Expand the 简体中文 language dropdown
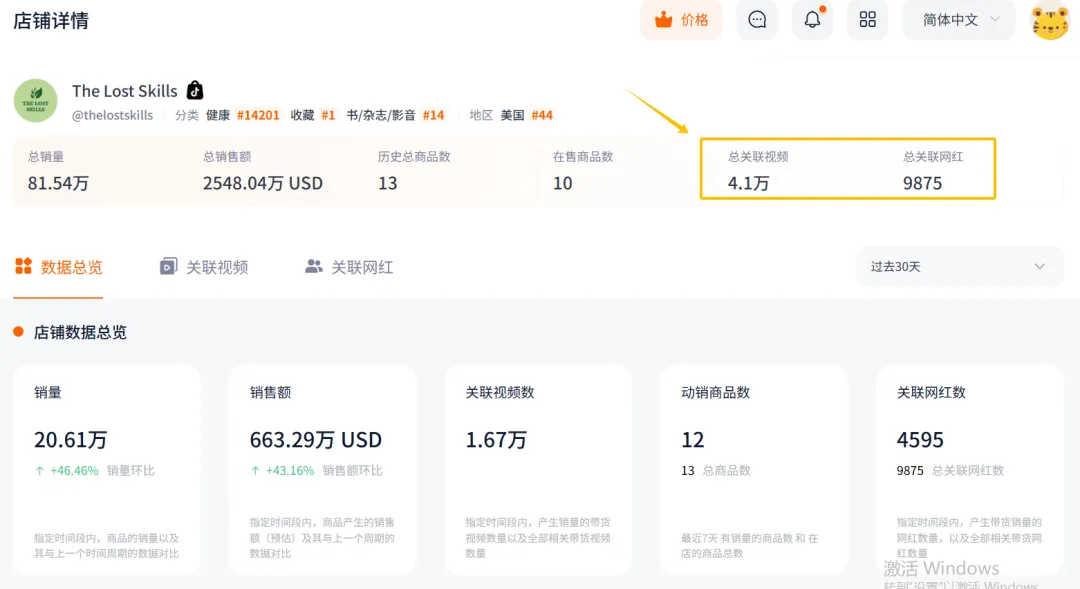1080x589 pixels. tap(959, 20)
